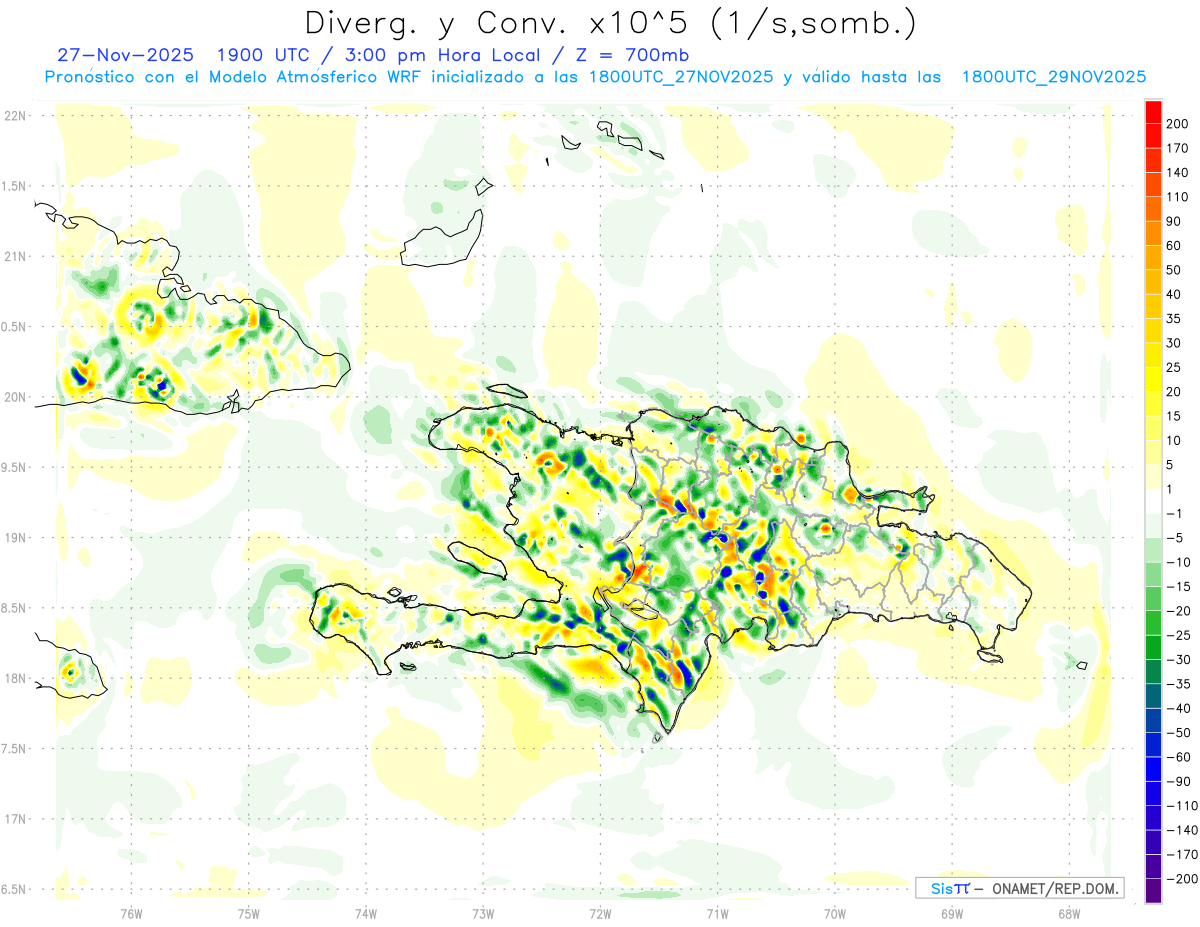
Task: Click the colorbar label "-60"
Action: point(1180,757)
